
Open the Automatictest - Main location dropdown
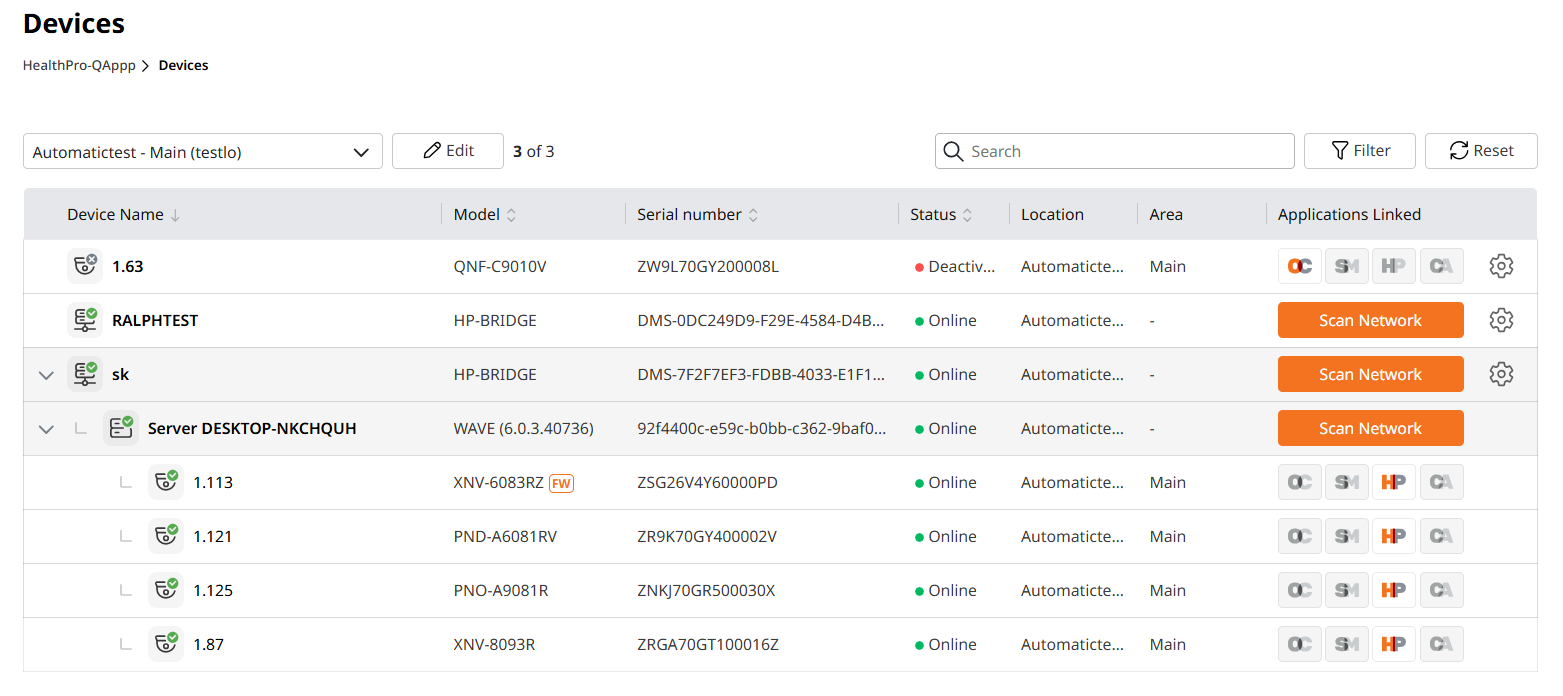[202, 152]
